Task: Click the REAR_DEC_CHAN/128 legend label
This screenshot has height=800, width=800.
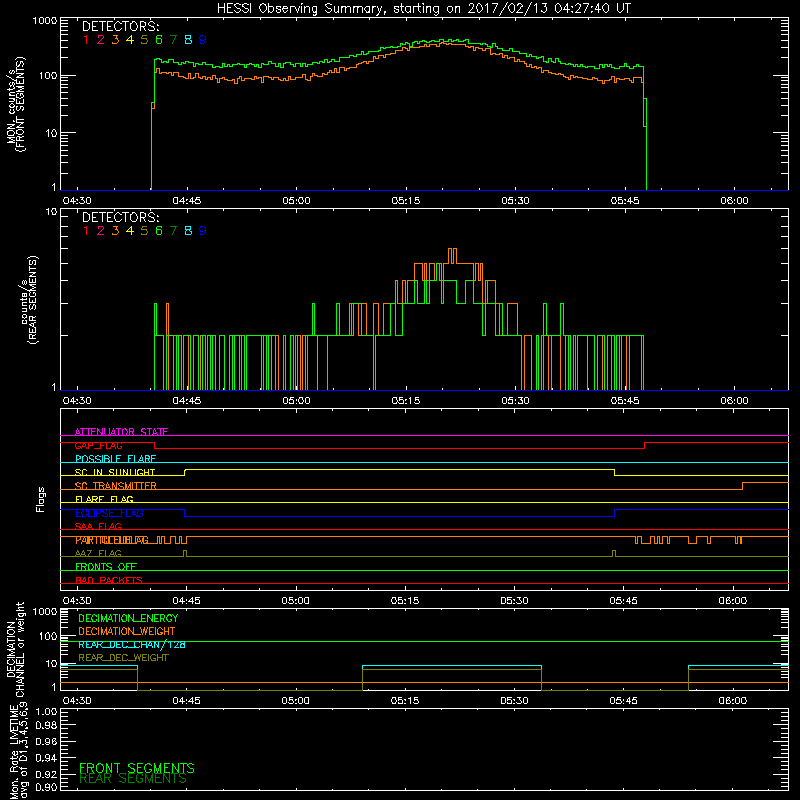Action: (x=132, y=645)
